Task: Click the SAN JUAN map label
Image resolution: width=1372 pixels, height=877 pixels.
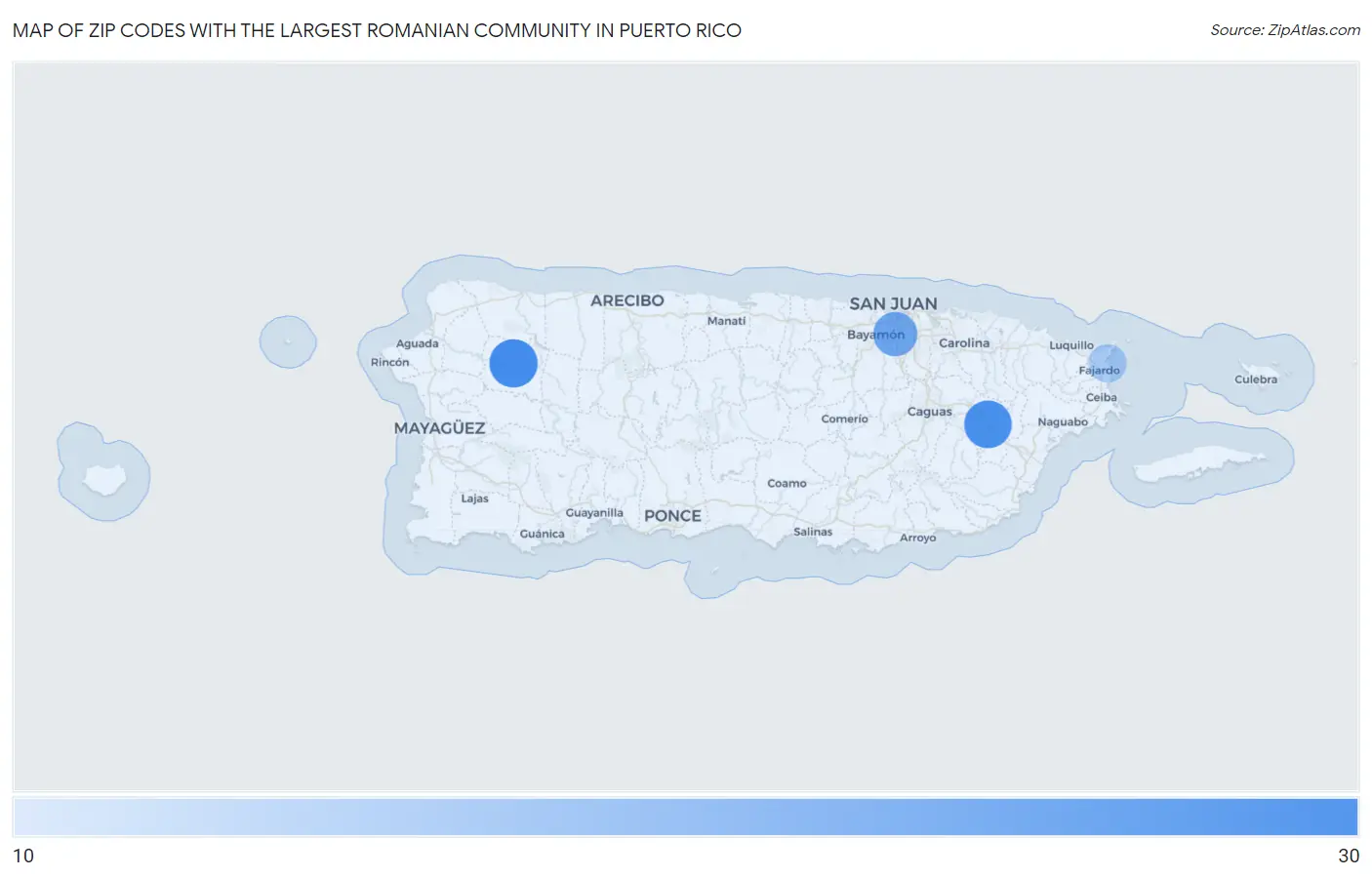Action: coord(893,303)
